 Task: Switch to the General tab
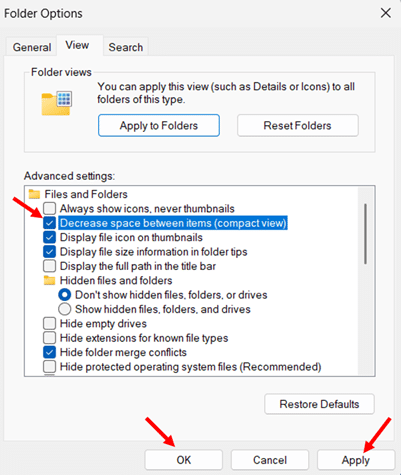32,47
